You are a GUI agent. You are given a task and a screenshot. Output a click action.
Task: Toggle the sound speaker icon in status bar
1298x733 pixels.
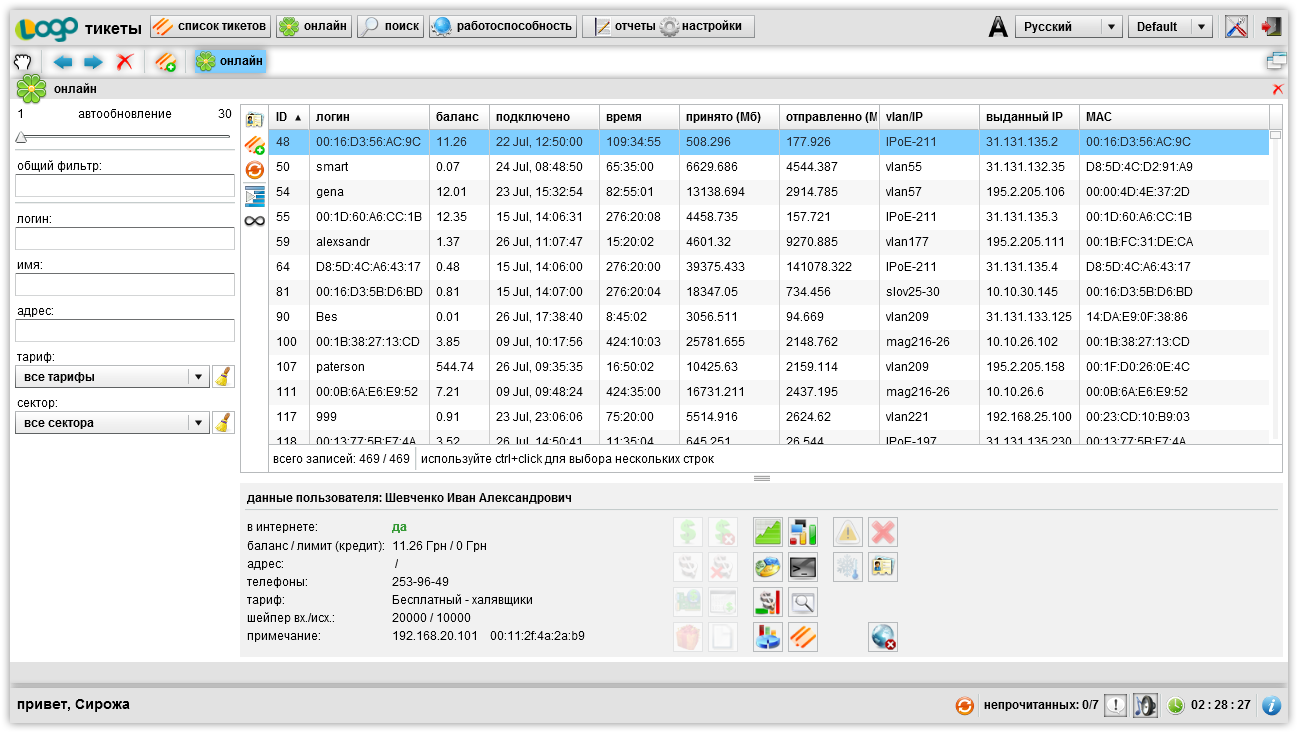1145,705
